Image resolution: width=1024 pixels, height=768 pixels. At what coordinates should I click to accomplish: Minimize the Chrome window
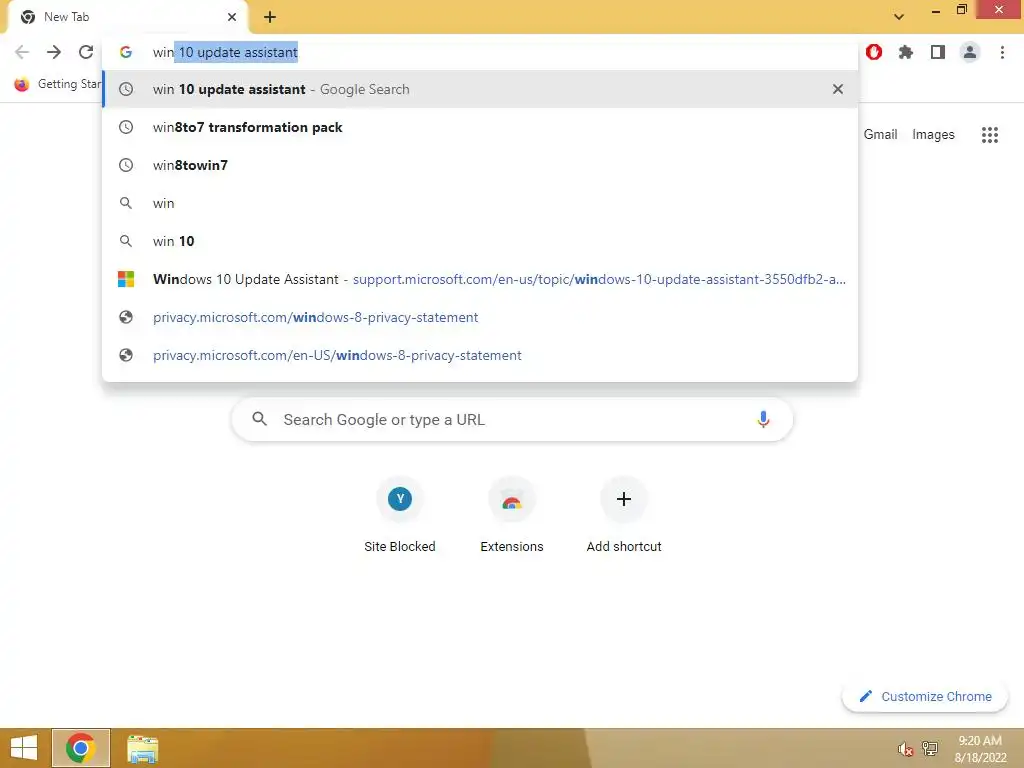[936, 11]
